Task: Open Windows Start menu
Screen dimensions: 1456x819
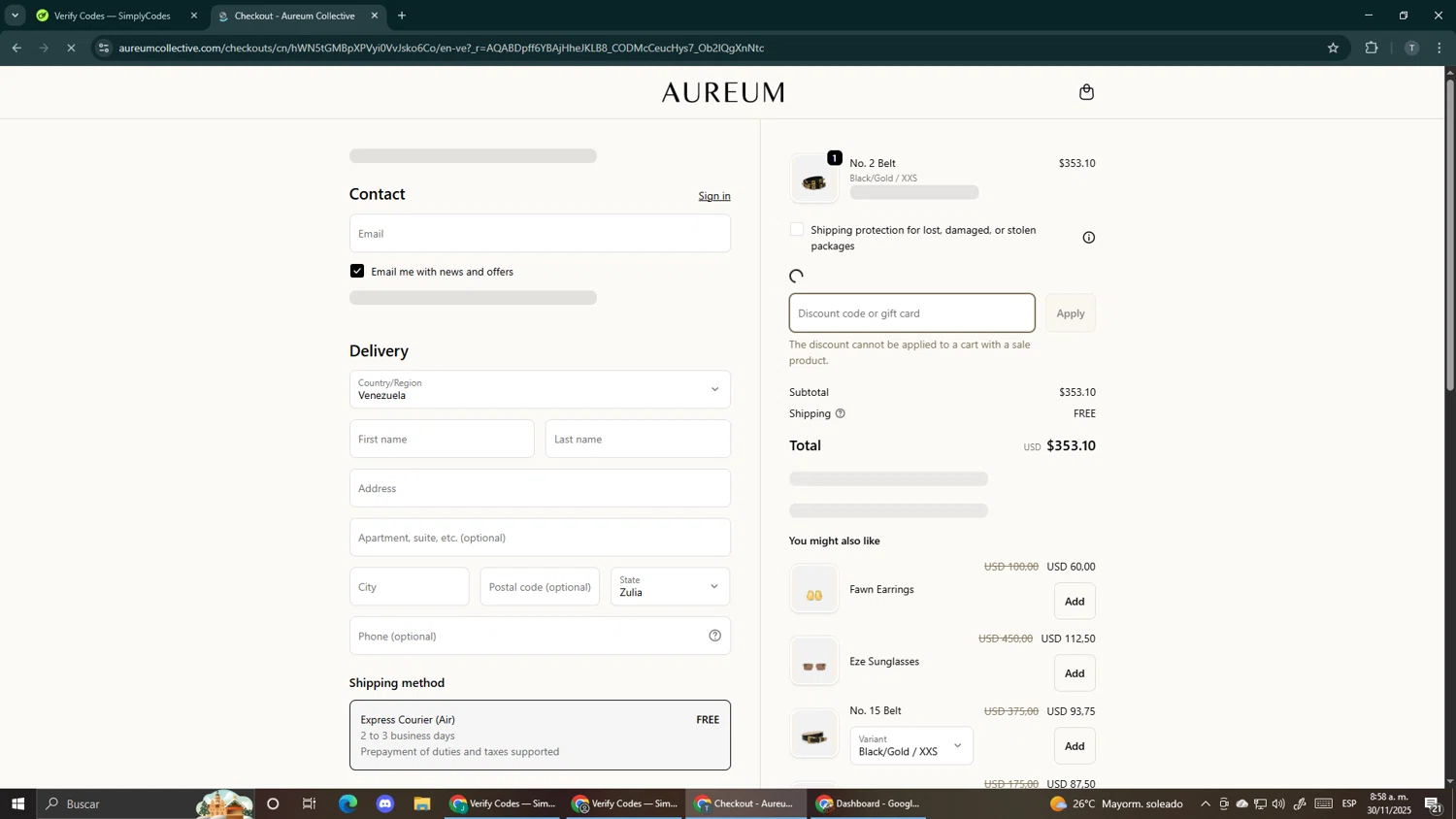Action: (x=17, y=804)
